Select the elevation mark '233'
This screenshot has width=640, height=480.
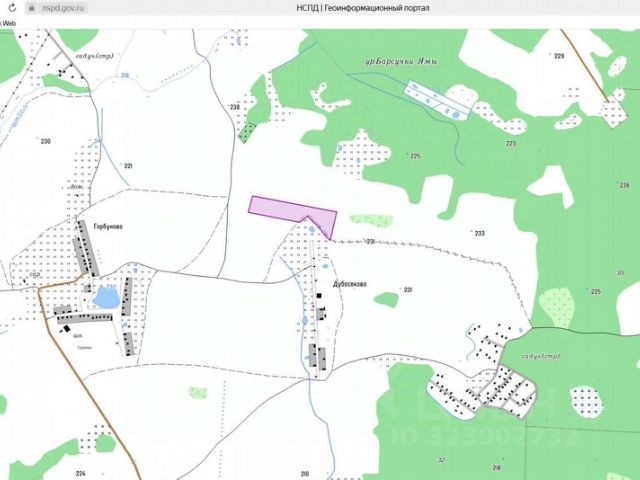(x=480, y=233)
